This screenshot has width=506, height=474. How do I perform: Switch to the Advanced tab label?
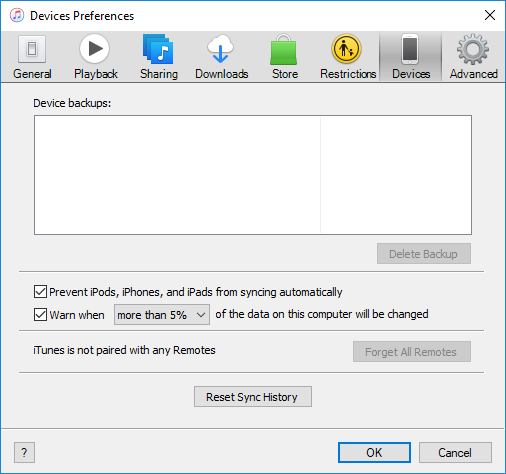pyautogui.click(x=474, y=74)
